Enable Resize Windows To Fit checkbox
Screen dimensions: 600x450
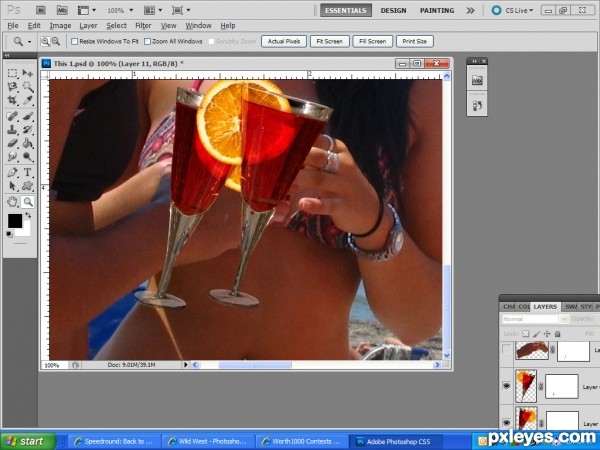(x=75, y=41)
